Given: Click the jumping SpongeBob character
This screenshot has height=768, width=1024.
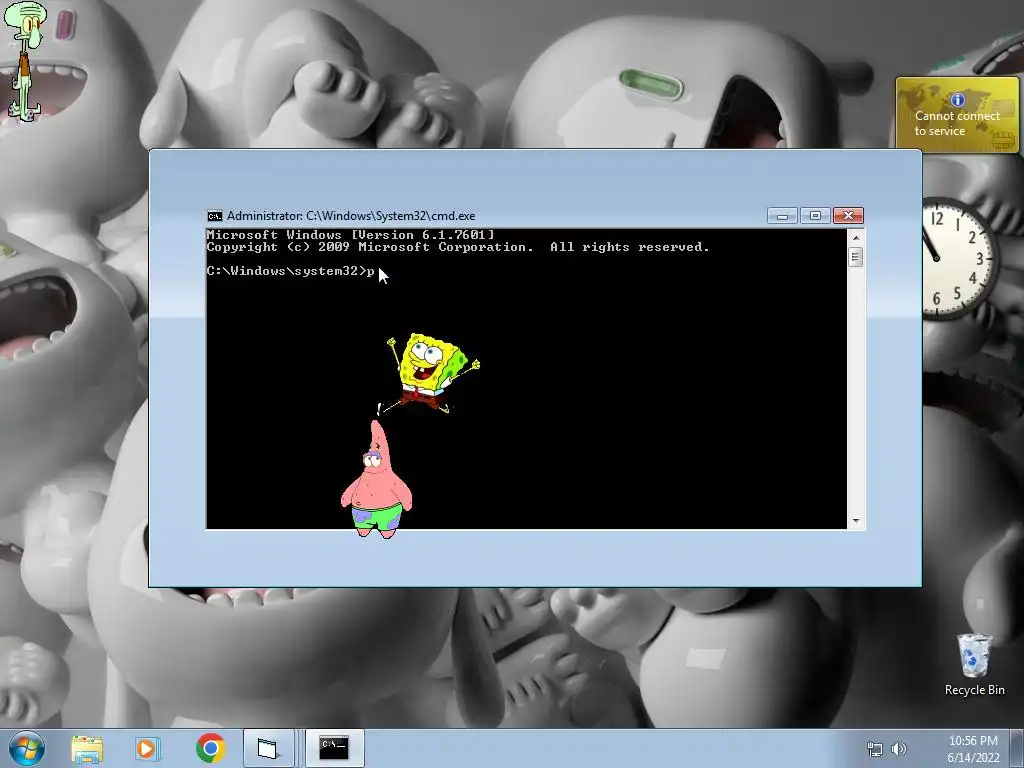Looking at the screenshot, I should (432, 373).
